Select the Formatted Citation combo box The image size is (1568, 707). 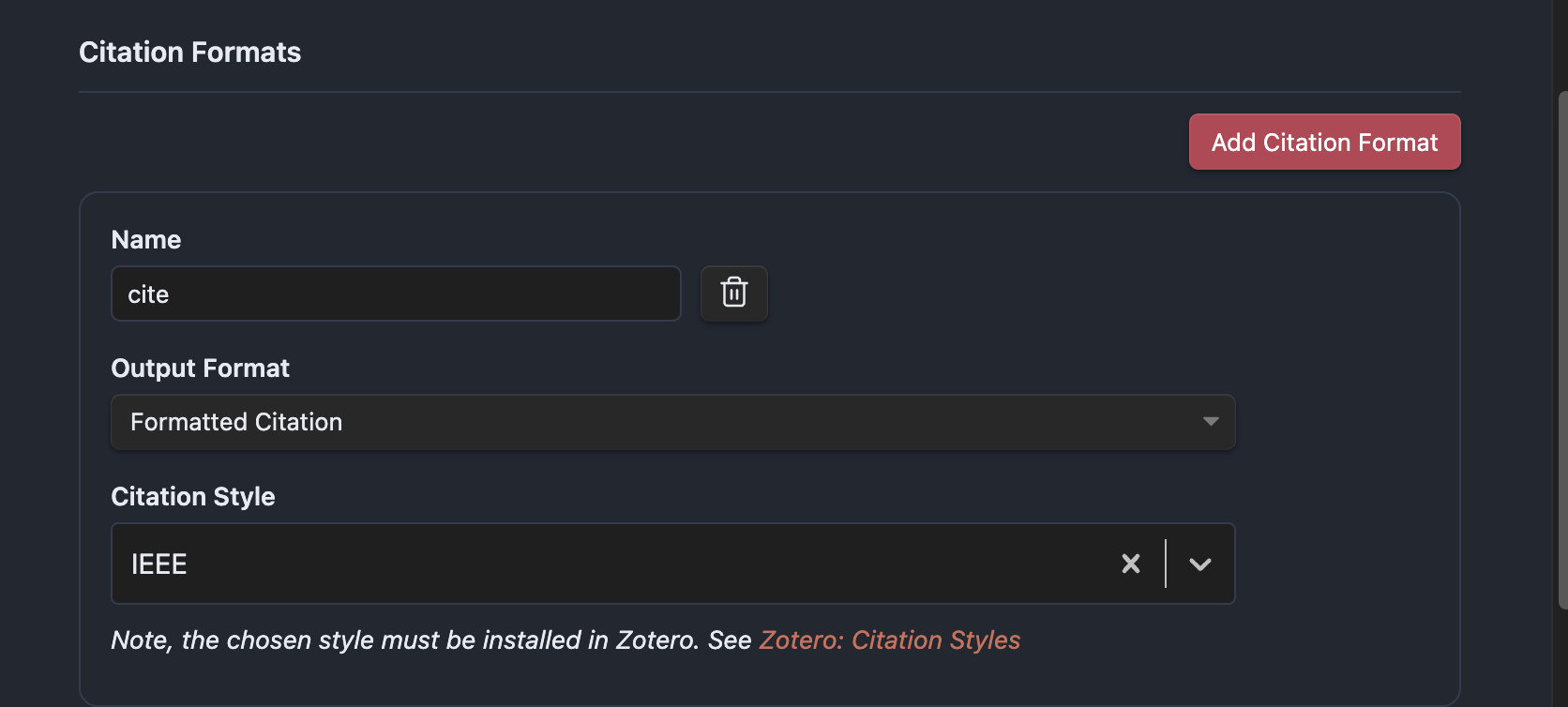pyautogui.click(x=656, y=422)
